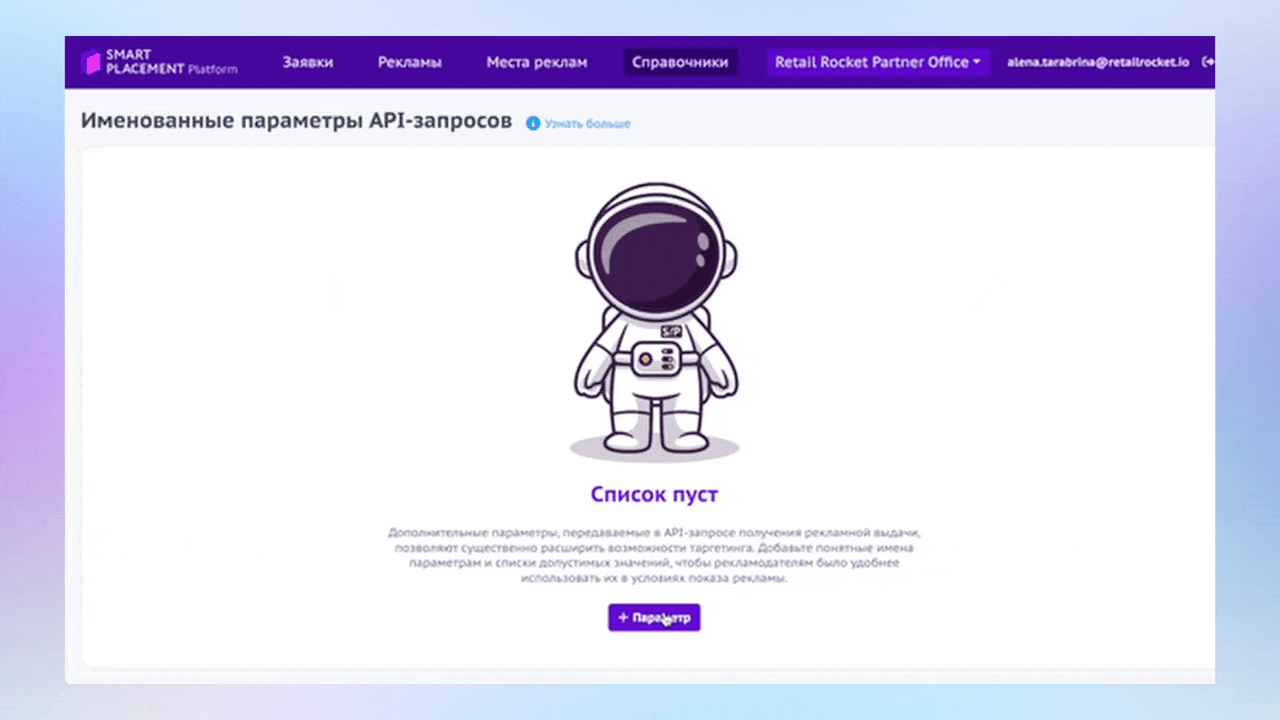1280x720 pixels.
Task: Click the Список пуст title
Action: pos(654,494)
